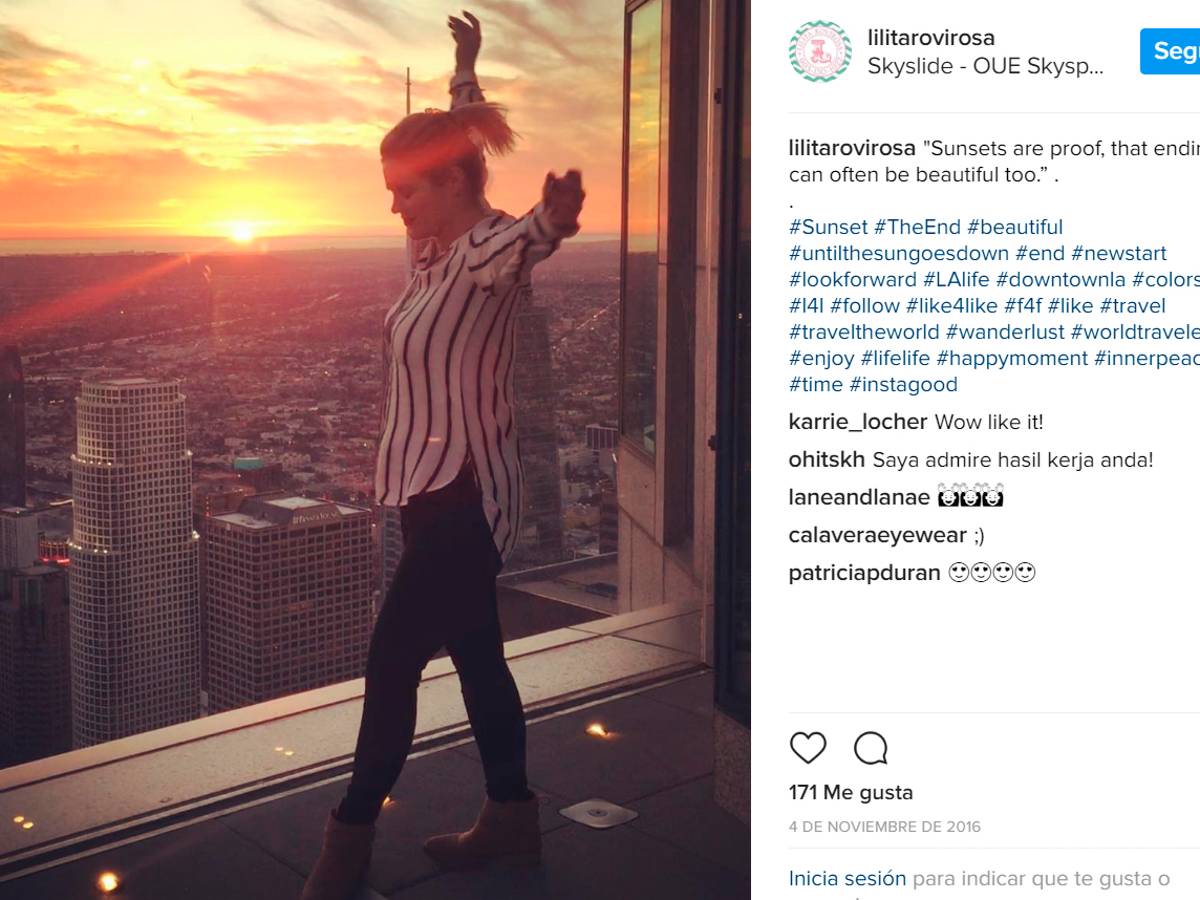Open lilitarovirosa profile avatar
Screen dimensions: 1200x900
click(820, 51)
